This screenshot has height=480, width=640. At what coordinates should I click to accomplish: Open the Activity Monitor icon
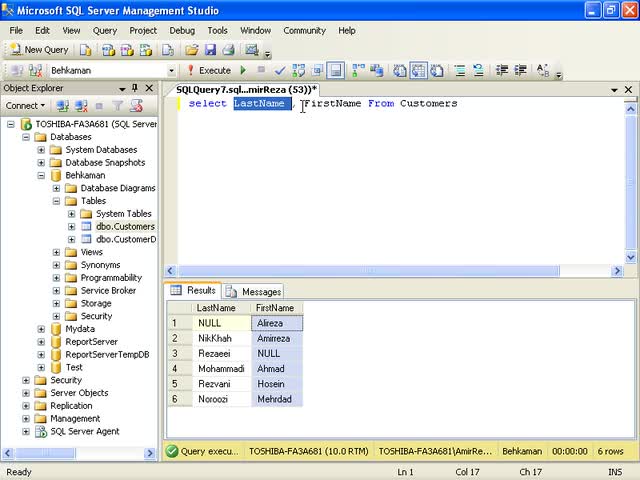252,50
